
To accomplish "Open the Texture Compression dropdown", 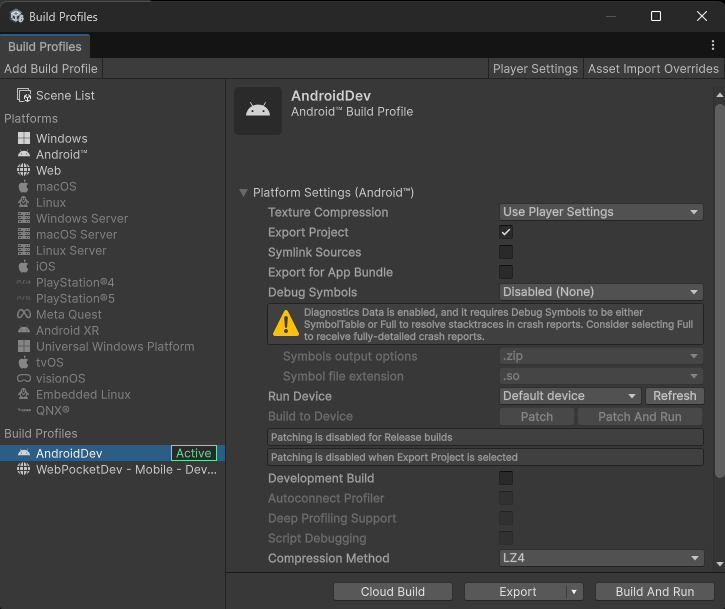I will coord(601,212).
